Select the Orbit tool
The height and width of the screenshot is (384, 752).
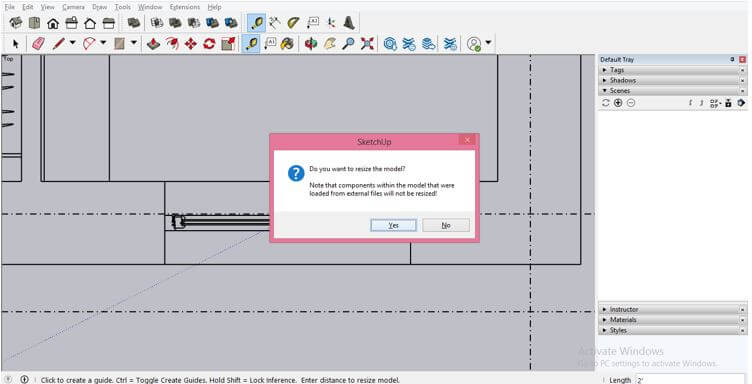(x=311, y=44)
